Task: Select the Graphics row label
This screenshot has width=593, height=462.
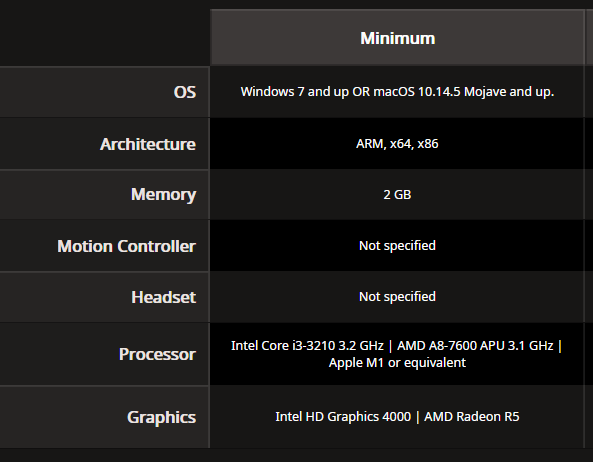Action: [x=161, y=417]
